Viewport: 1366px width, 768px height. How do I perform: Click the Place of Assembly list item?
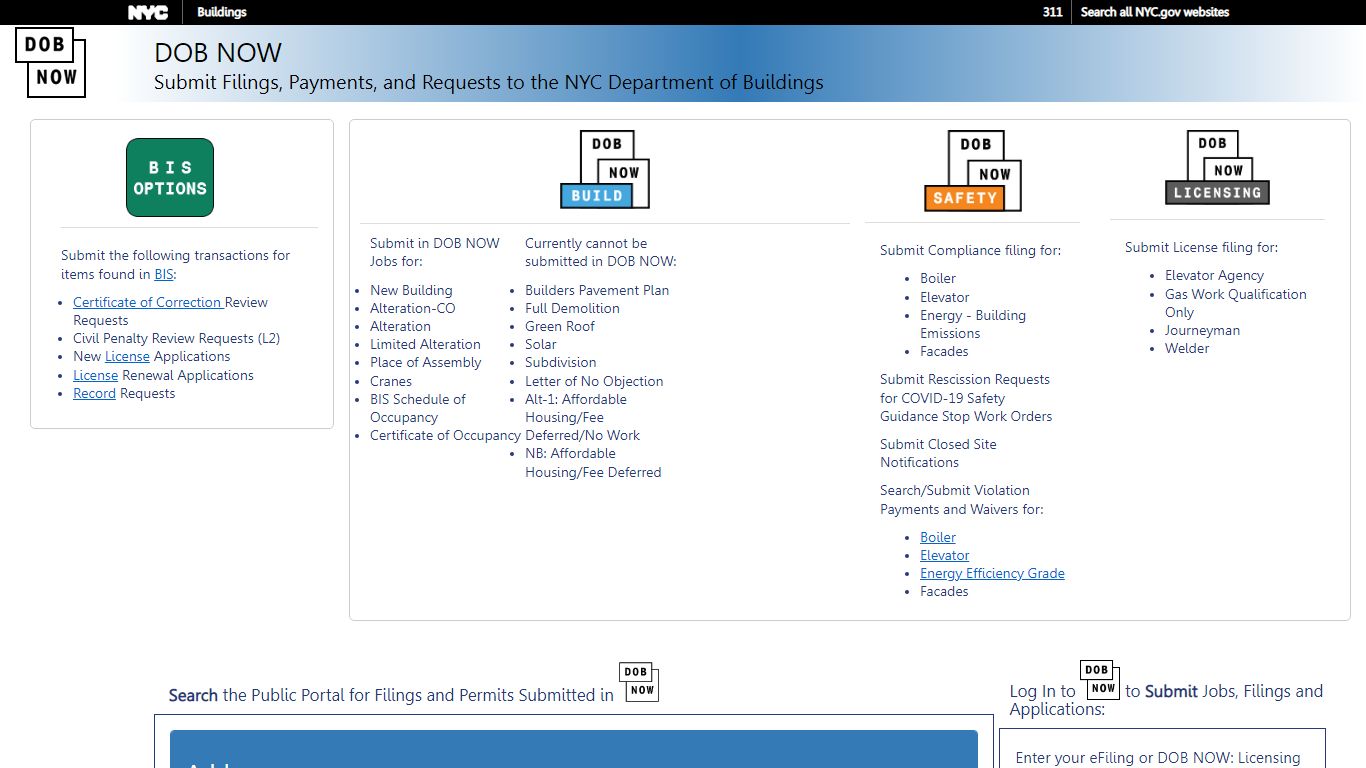425,362
